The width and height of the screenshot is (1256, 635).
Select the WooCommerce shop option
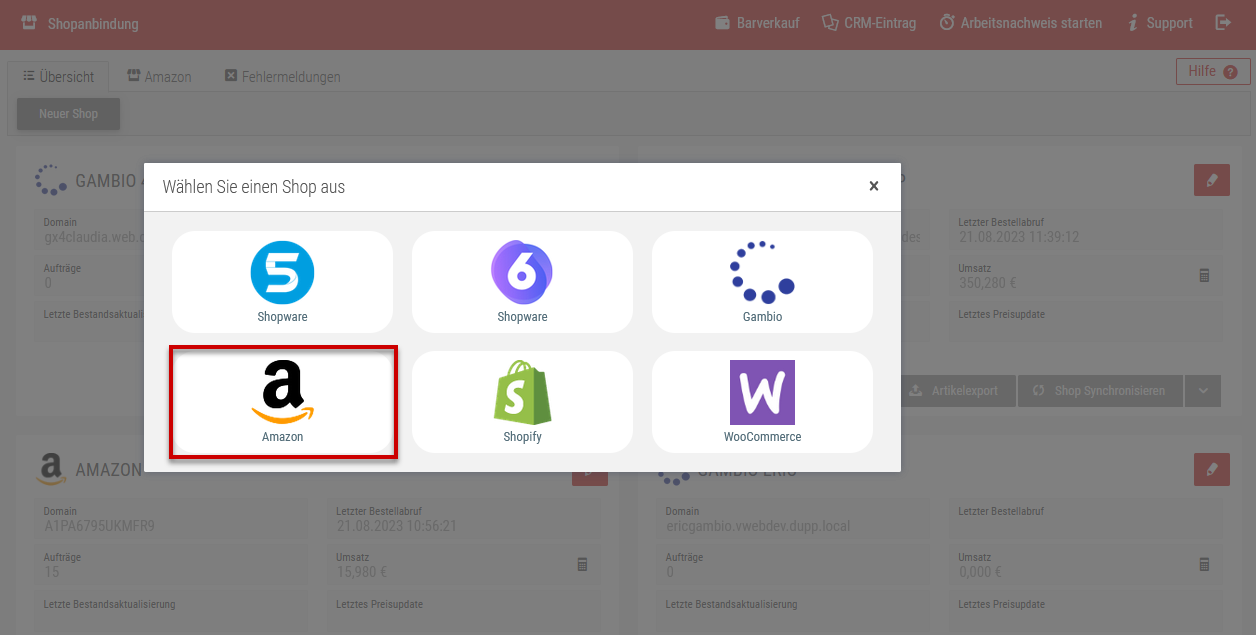[762, 402]
